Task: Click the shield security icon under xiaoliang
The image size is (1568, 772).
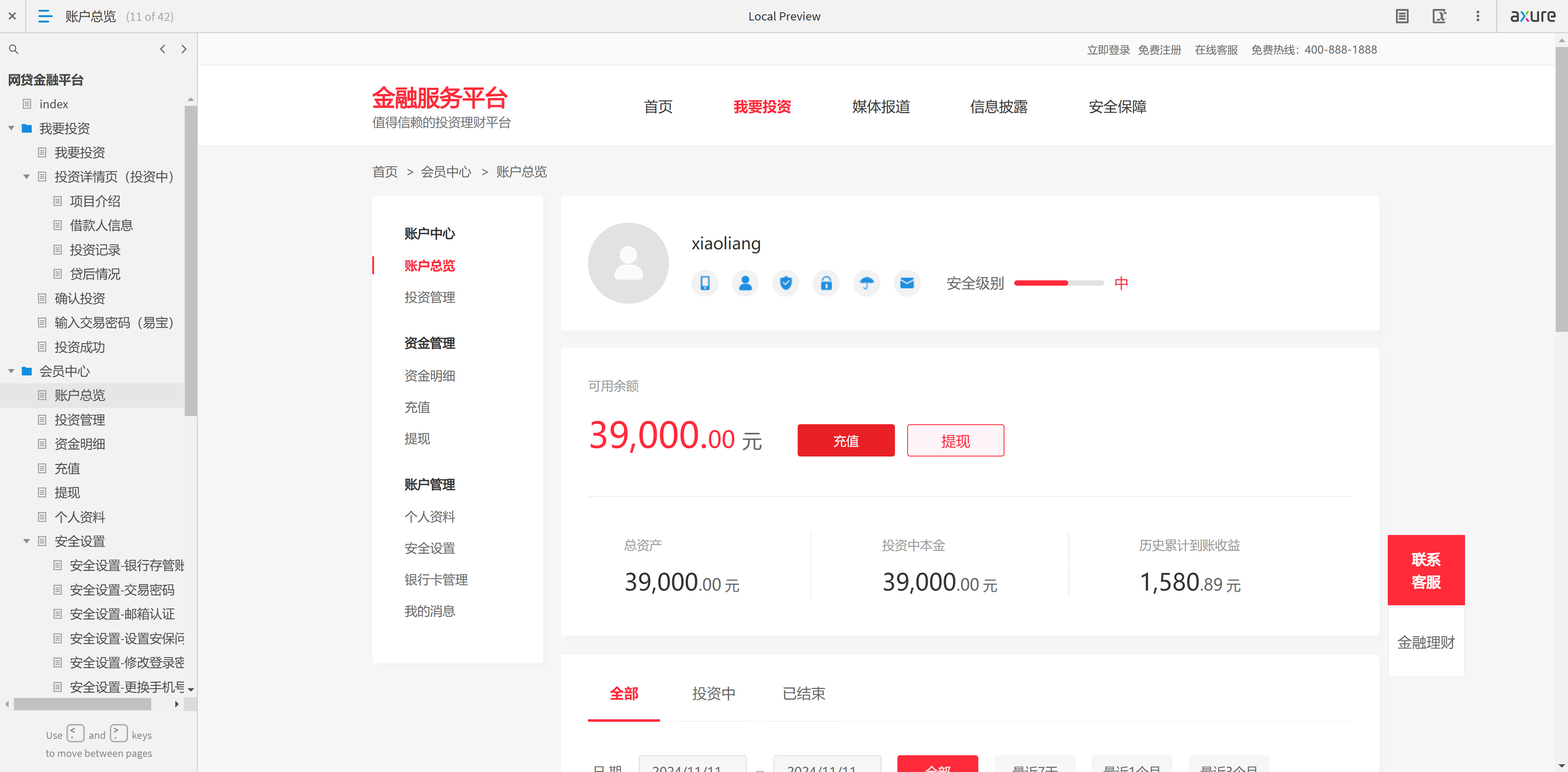Action: click(786, 283)
